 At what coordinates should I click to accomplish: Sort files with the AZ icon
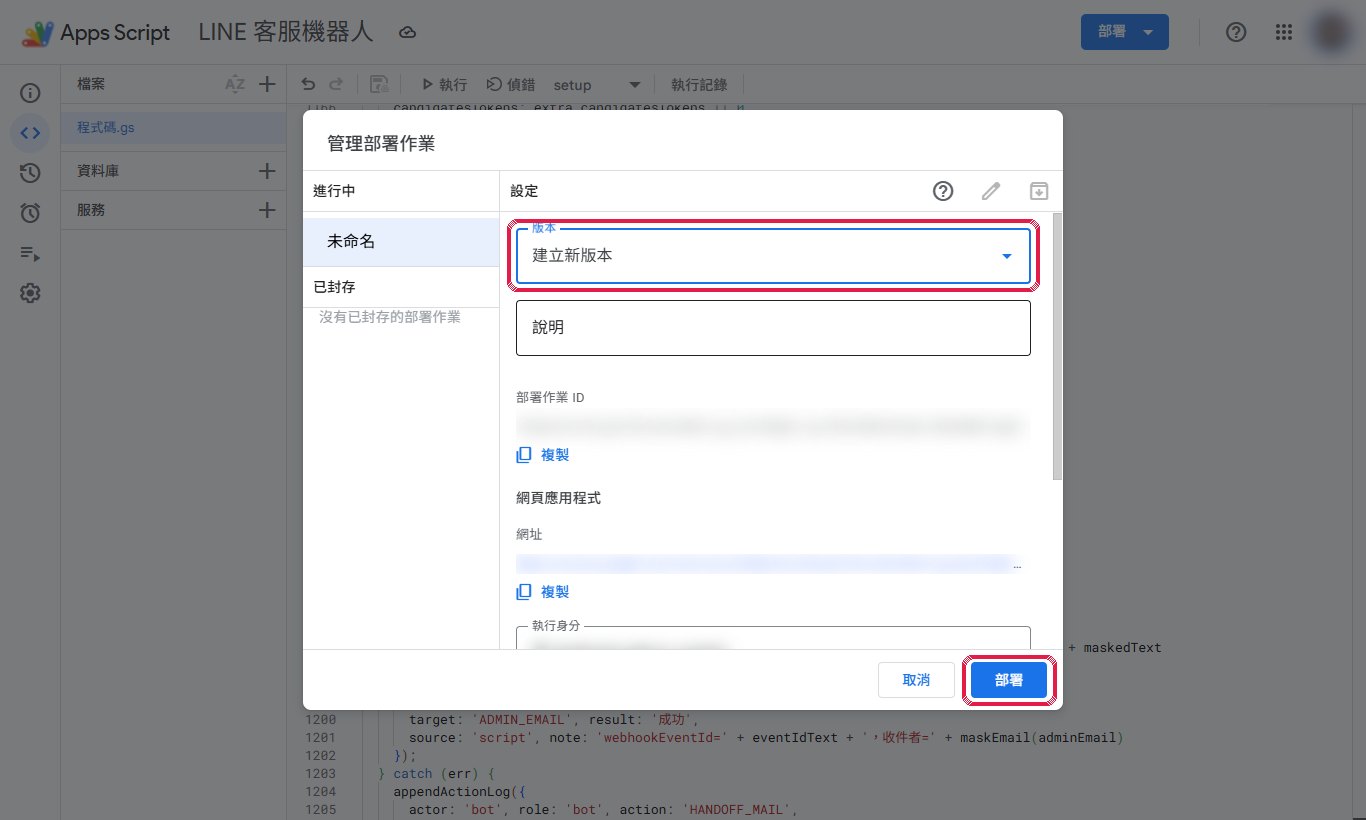click(x=235, y=85)
